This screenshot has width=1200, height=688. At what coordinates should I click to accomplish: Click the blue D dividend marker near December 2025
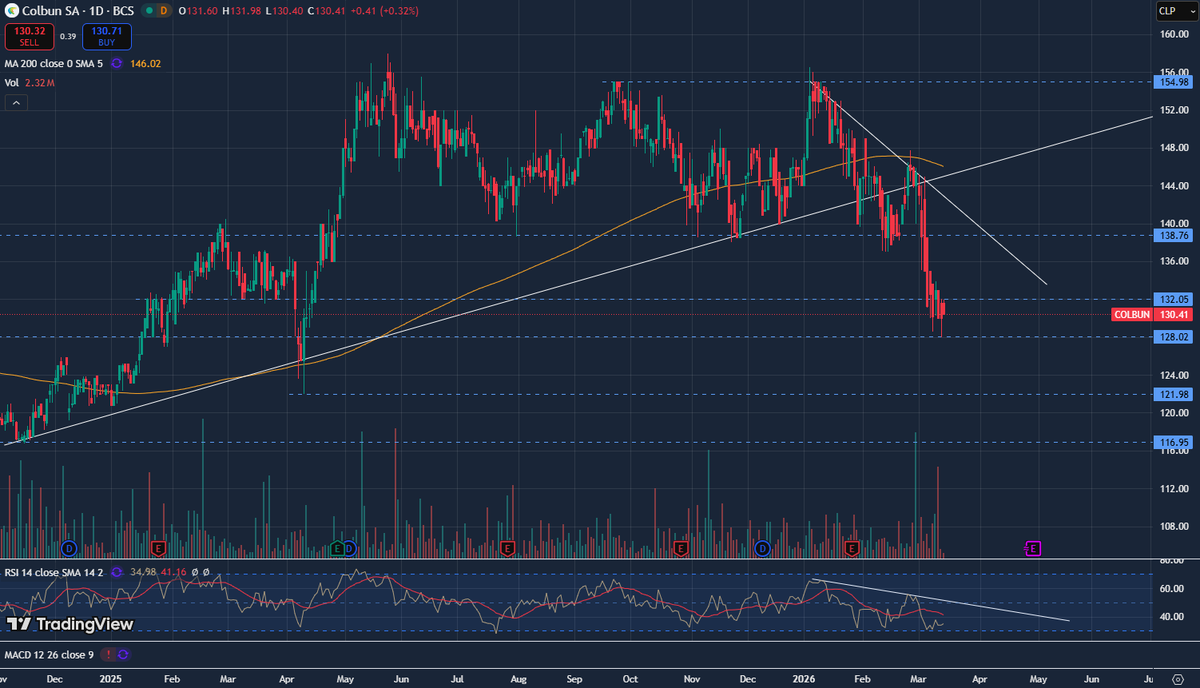763,548
